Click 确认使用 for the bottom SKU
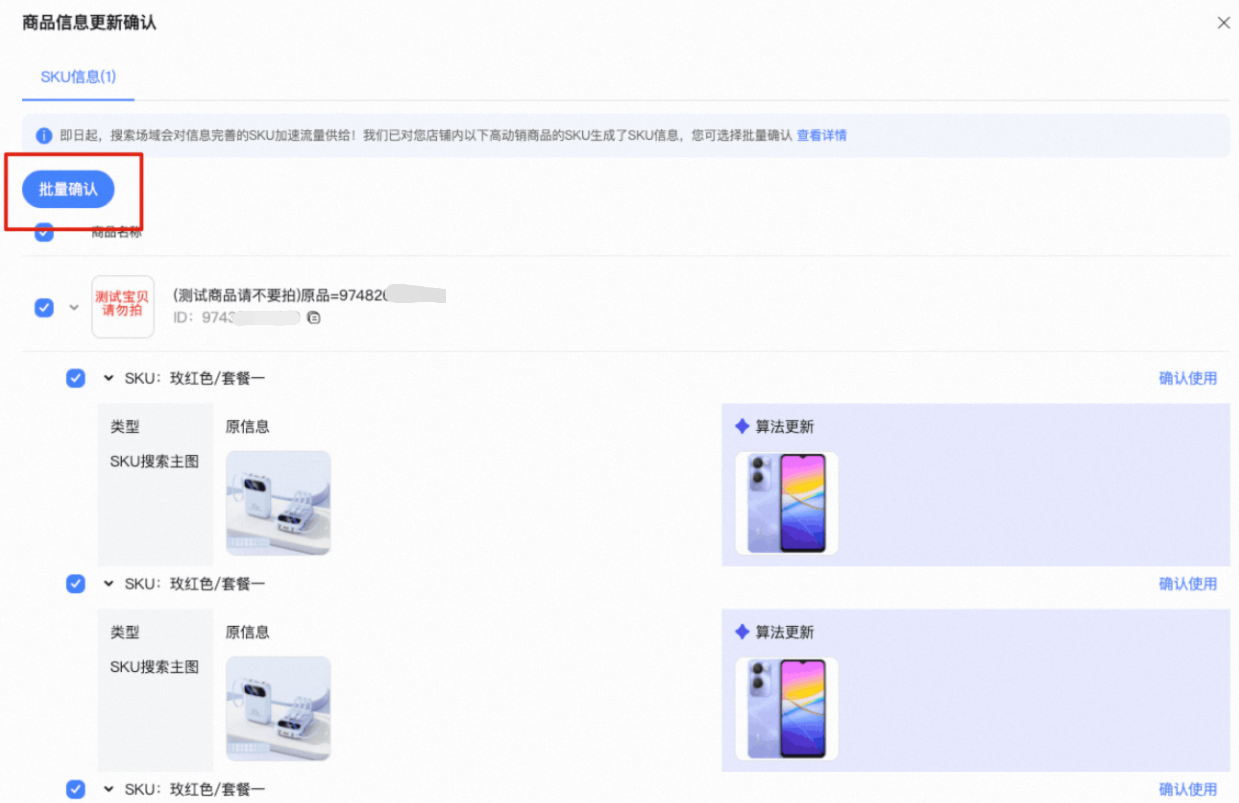The width and height of the screenshot is (1239, 803). (1188, 789)
